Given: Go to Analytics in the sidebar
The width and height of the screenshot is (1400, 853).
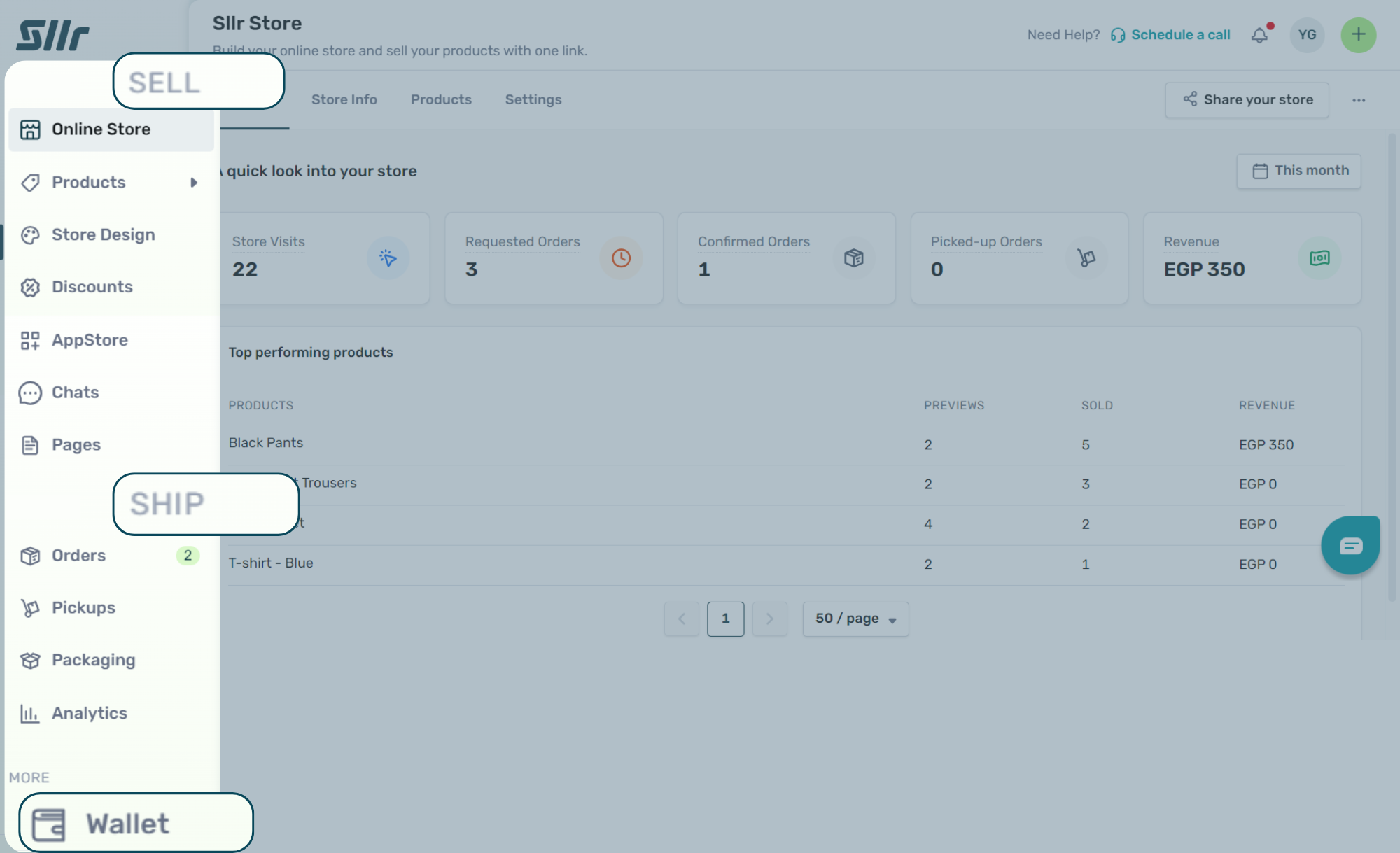Looking at the screenshot, I should pos(89,713).
